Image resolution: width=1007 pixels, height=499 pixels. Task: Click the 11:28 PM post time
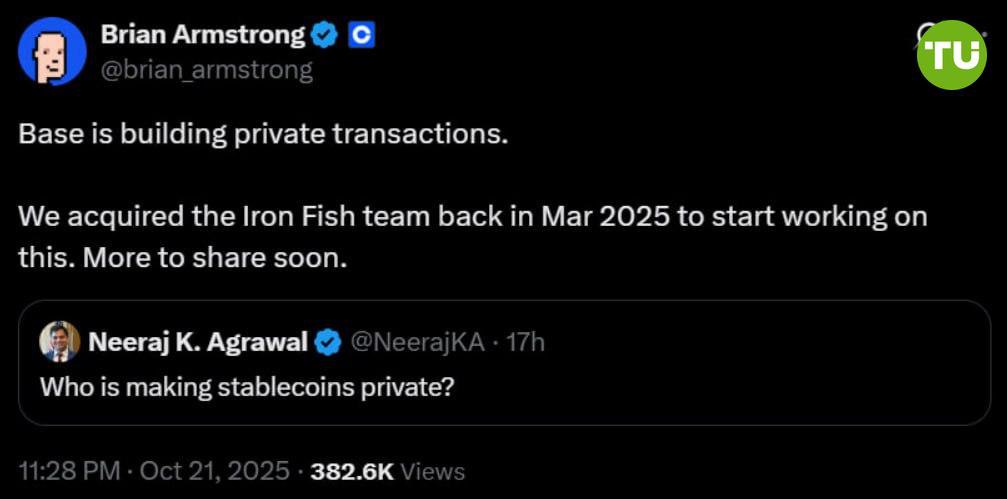(x=70, y=470)
